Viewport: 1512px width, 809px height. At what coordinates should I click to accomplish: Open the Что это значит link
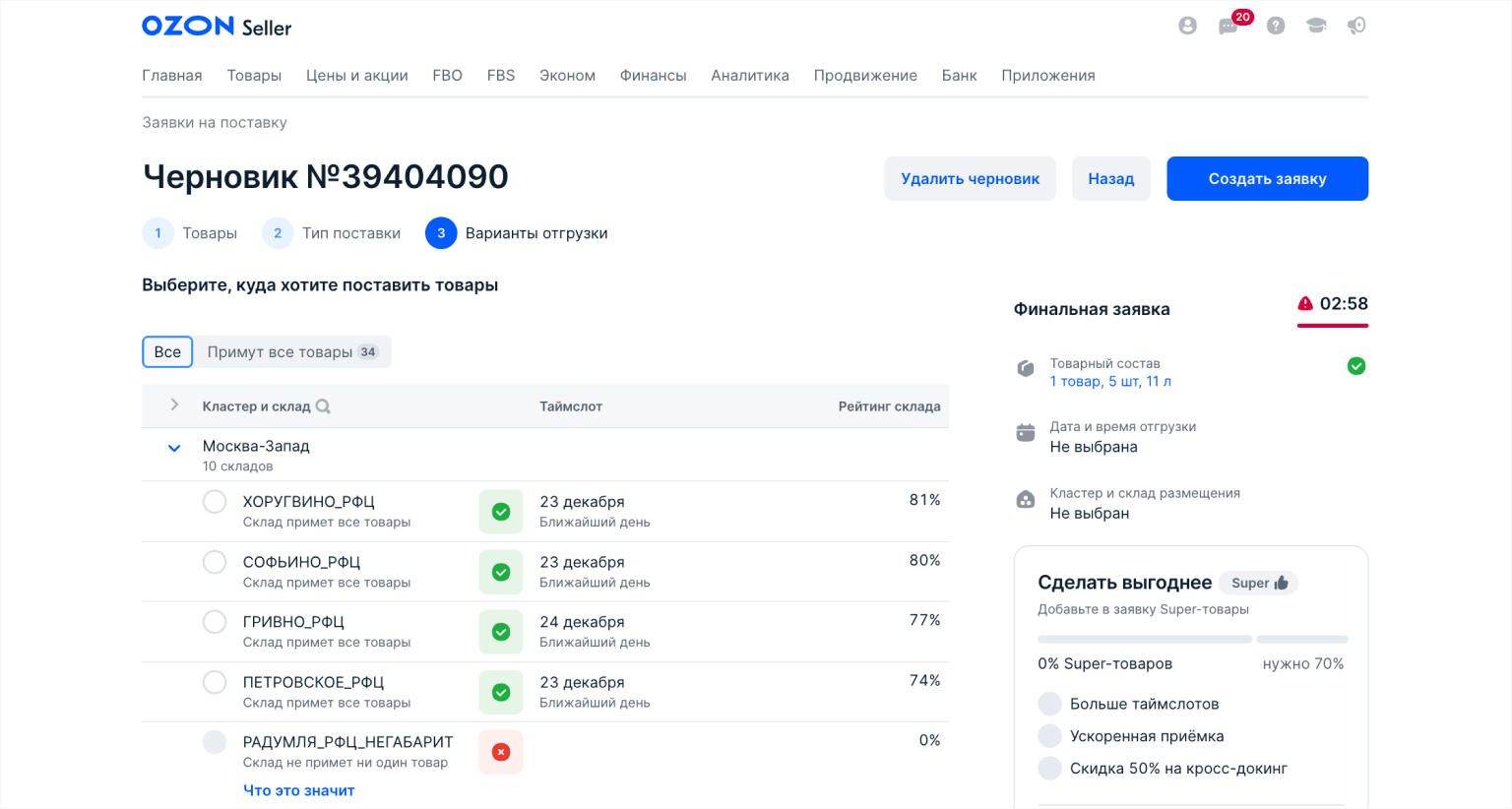tap(298, 790)
